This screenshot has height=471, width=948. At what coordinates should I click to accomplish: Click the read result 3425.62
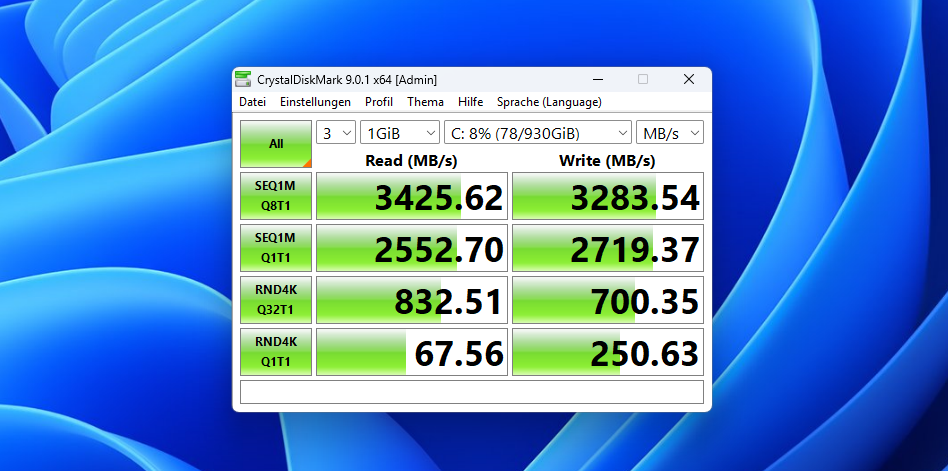412,196
